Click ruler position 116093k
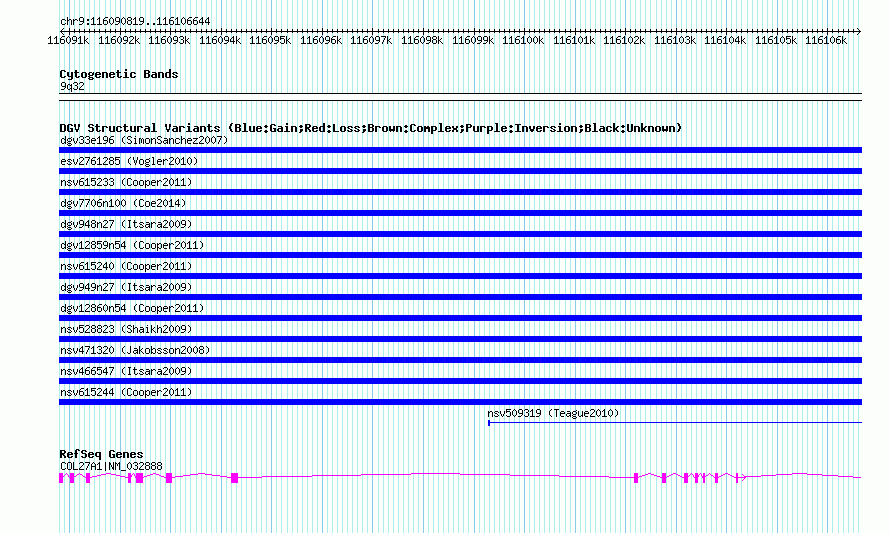 click(x=169, y=40)
